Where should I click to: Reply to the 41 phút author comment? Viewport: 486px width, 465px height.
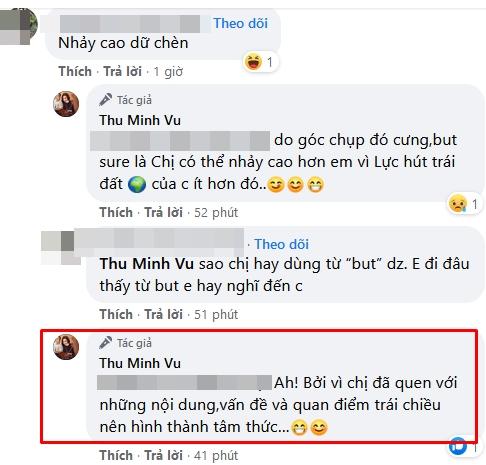(163, 455)
